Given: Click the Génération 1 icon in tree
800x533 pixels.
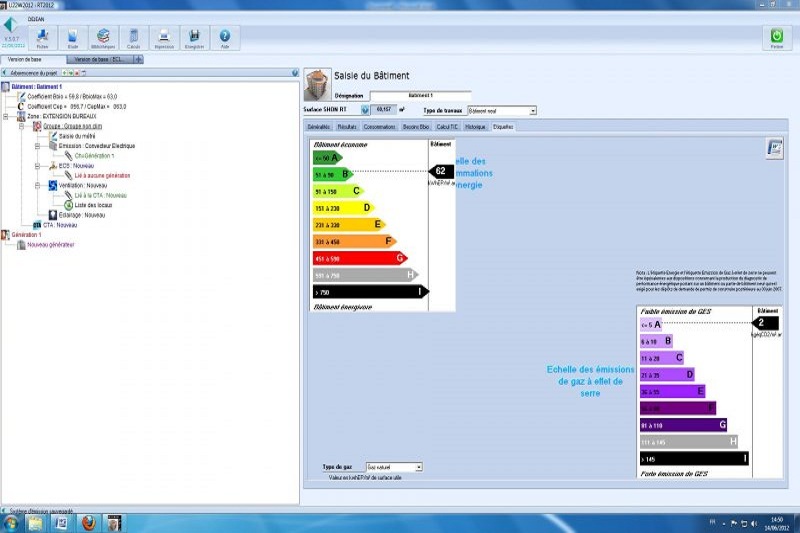Looking at the screenshot, I should tap(6, 235).
